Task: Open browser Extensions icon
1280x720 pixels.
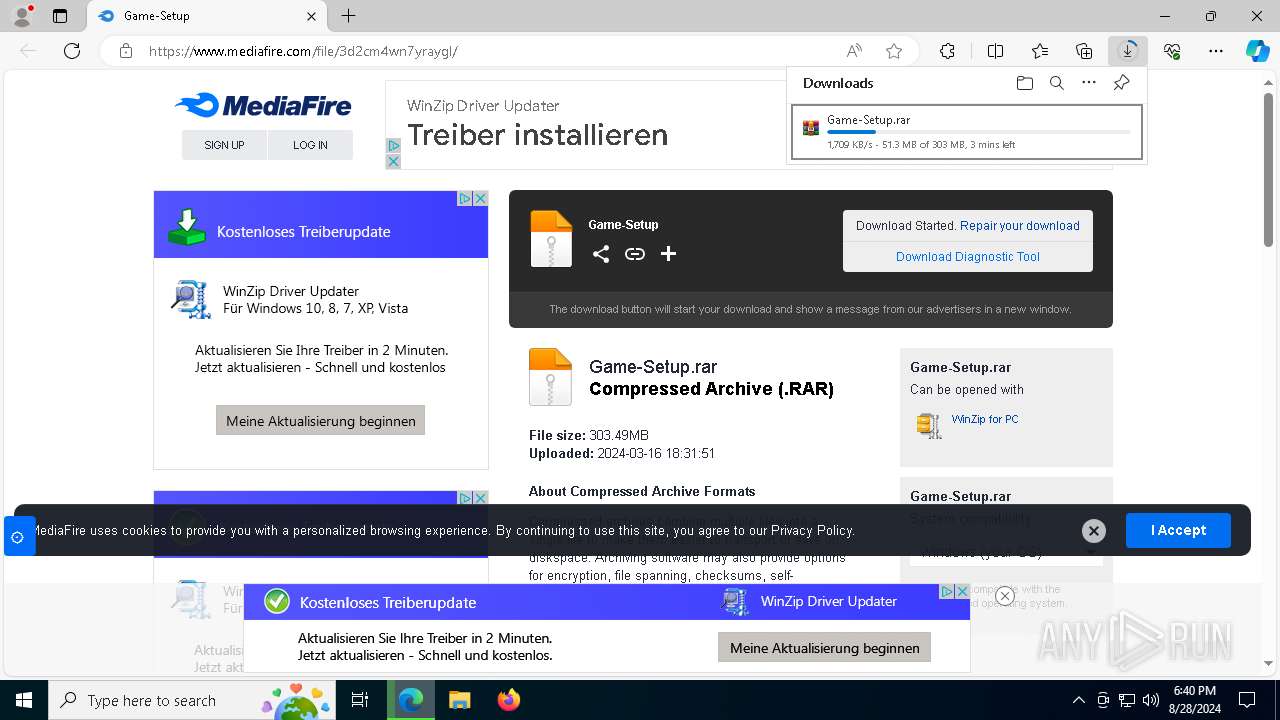Action: pos(947,51)
